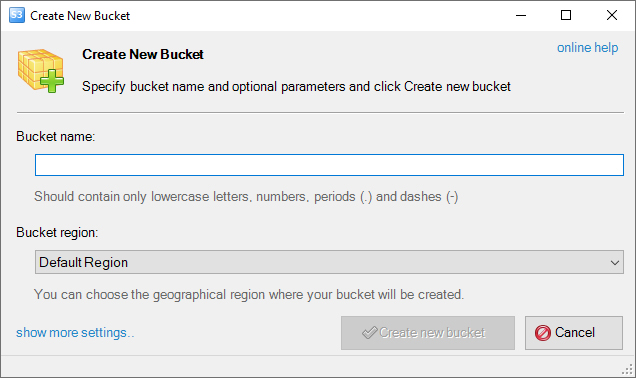
Task: Click the S3 app icon in title bar
Action: point(17,15)
